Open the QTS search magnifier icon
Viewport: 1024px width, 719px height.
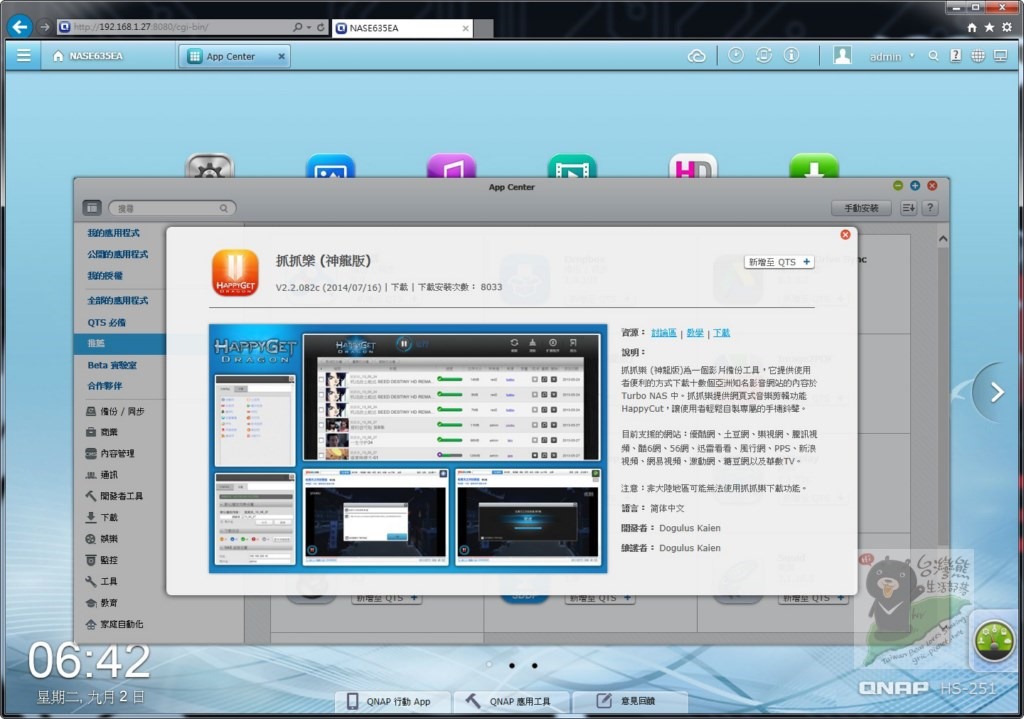(x=933, y=56)
